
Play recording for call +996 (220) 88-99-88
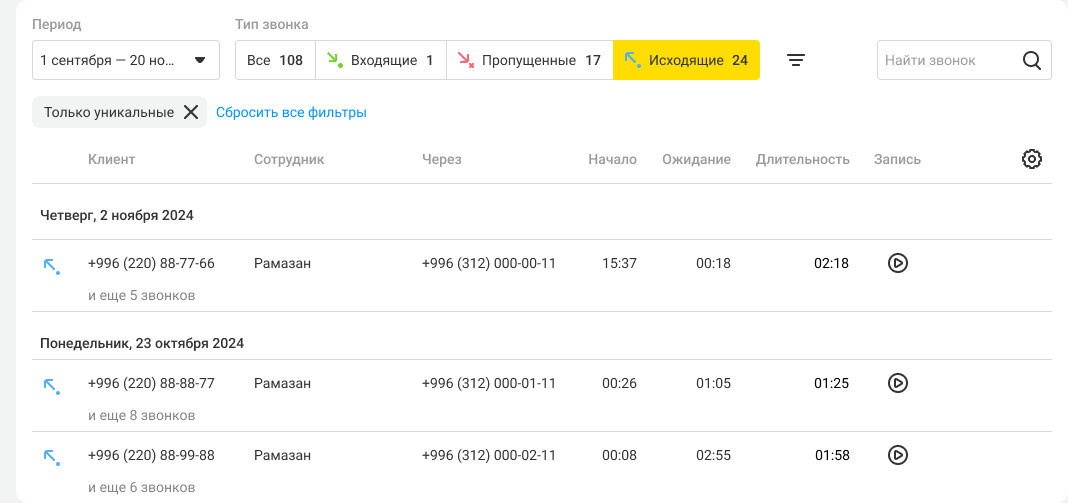coord(898,455)
